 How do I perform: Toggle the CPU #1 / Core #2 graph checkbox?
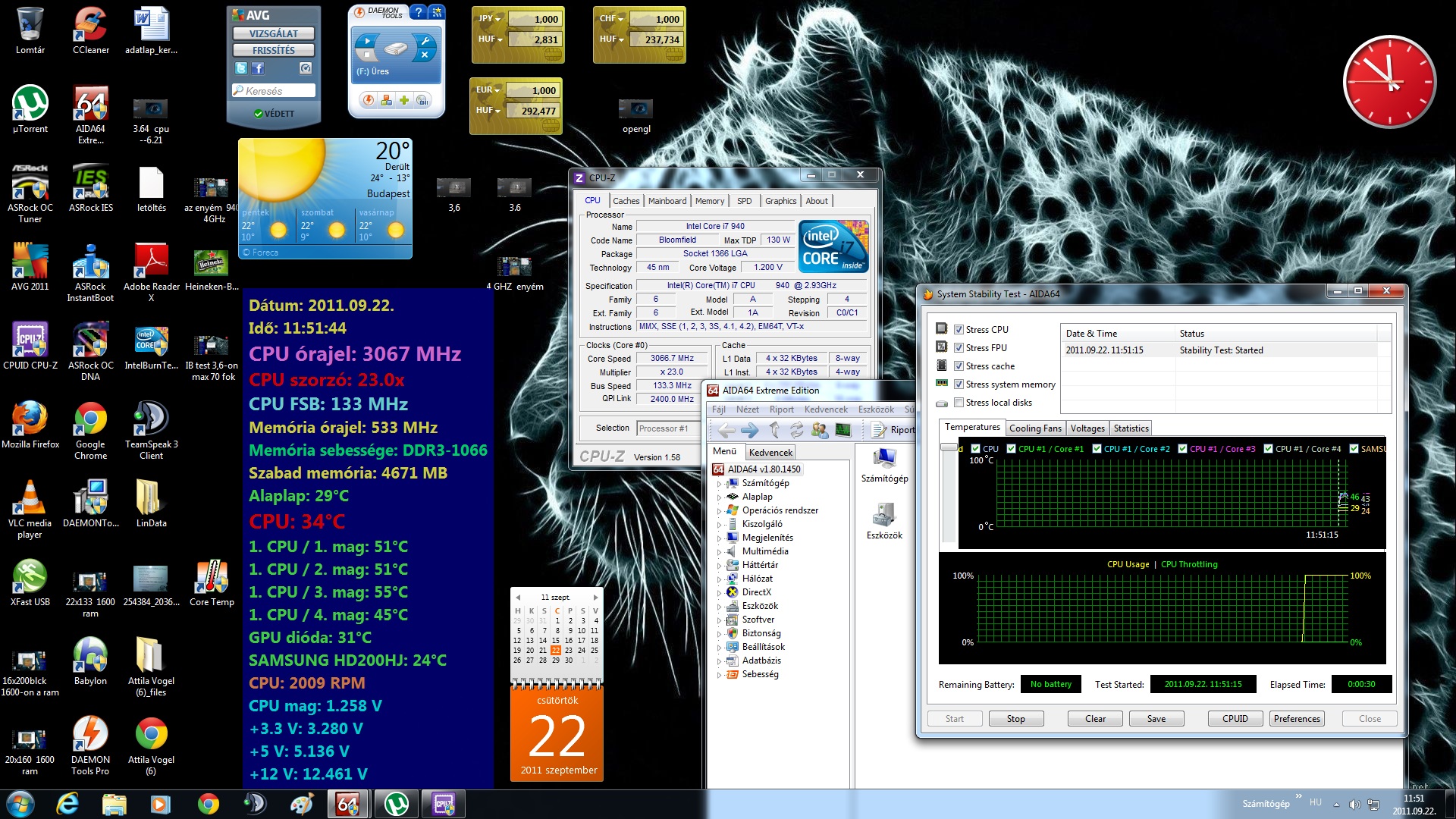(1097, 448)
